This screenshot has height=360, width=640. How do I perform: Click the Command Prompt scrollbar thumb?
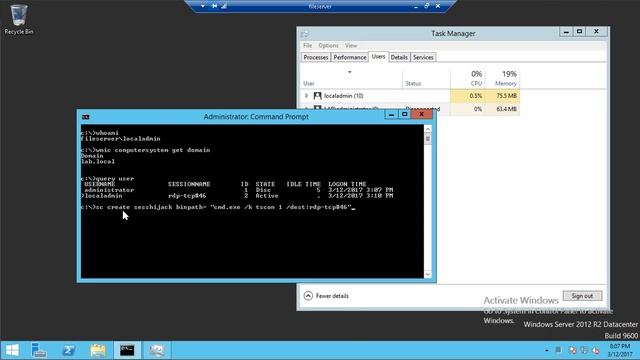[x=428, y=139]
